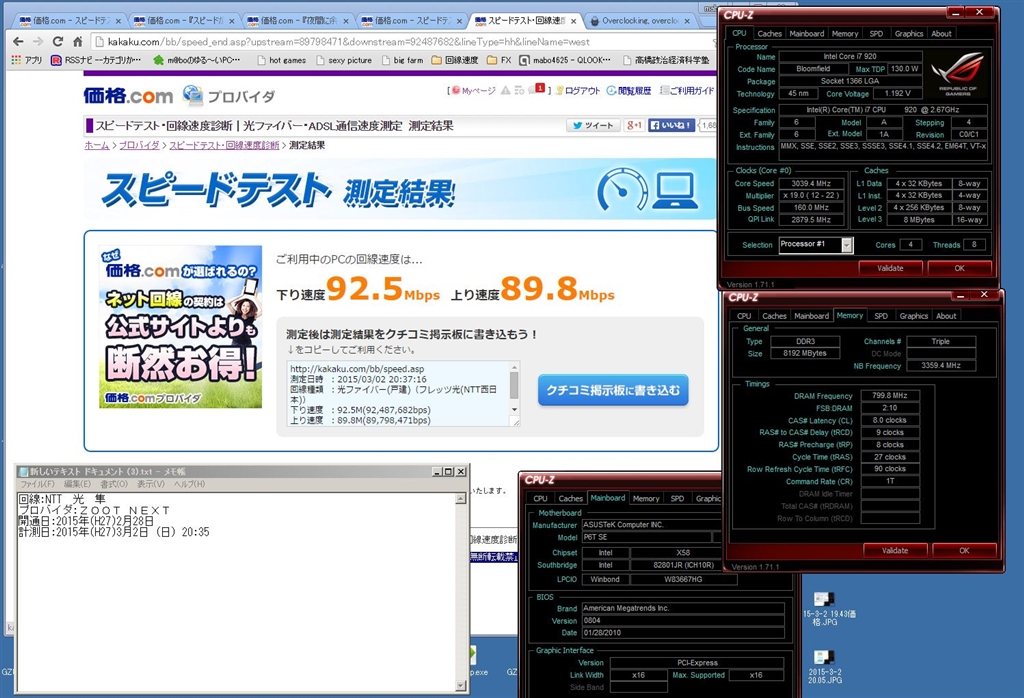Close the active スピードテスト tab
Screen dimensions: 1024x698
point(573,21)
